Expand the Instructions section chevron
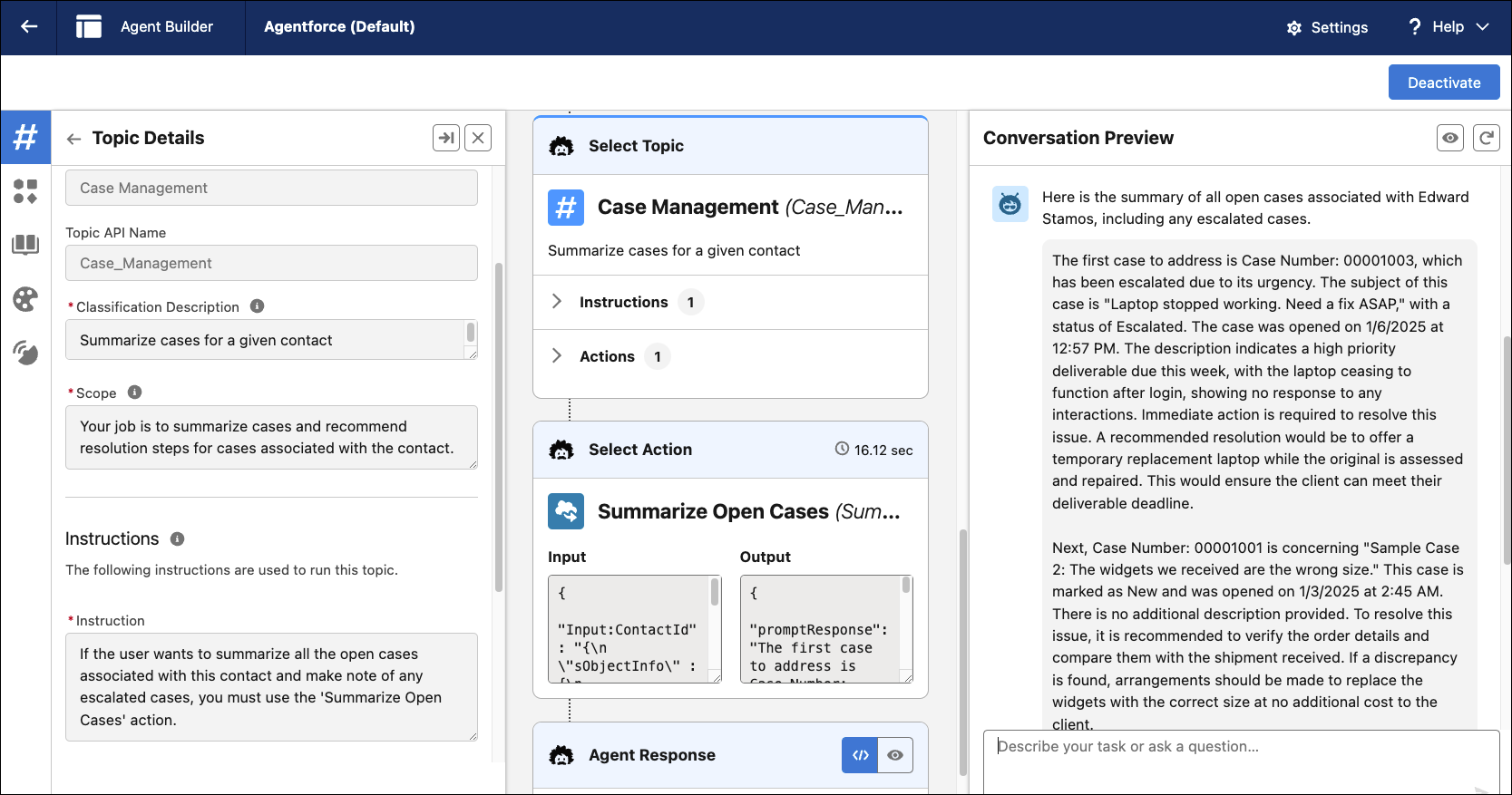 click(x=557, y=302)
